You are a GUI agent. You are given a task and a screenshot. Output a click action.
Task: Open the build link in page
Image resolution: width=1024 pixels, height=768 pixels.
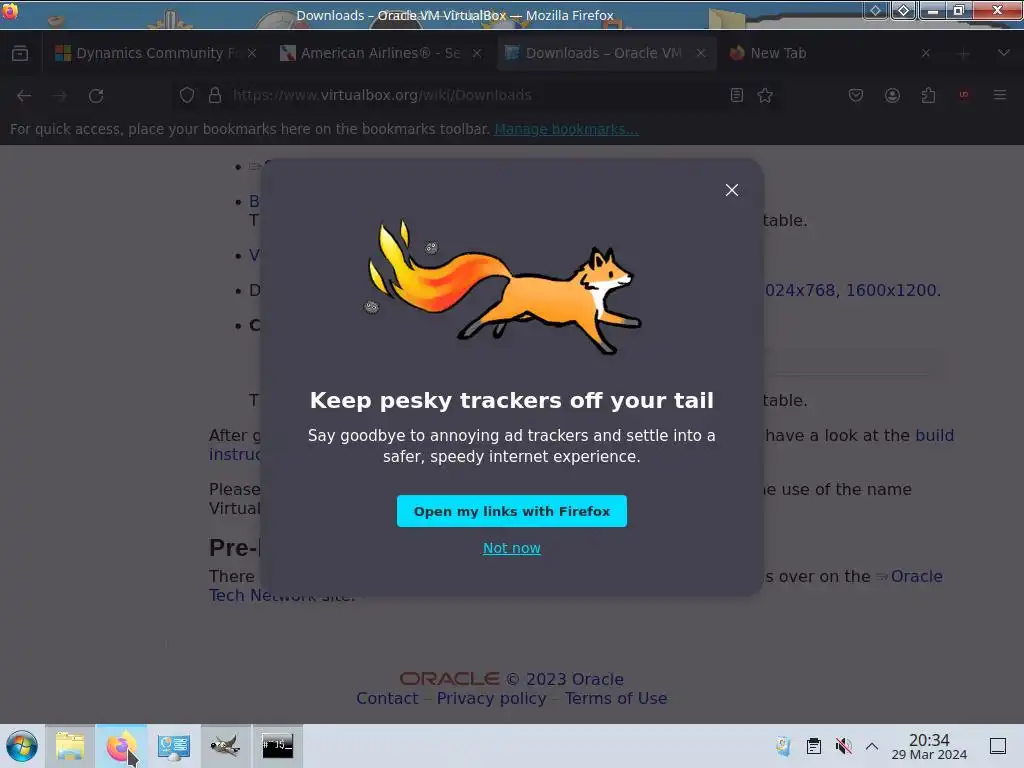tap(935, 435)
